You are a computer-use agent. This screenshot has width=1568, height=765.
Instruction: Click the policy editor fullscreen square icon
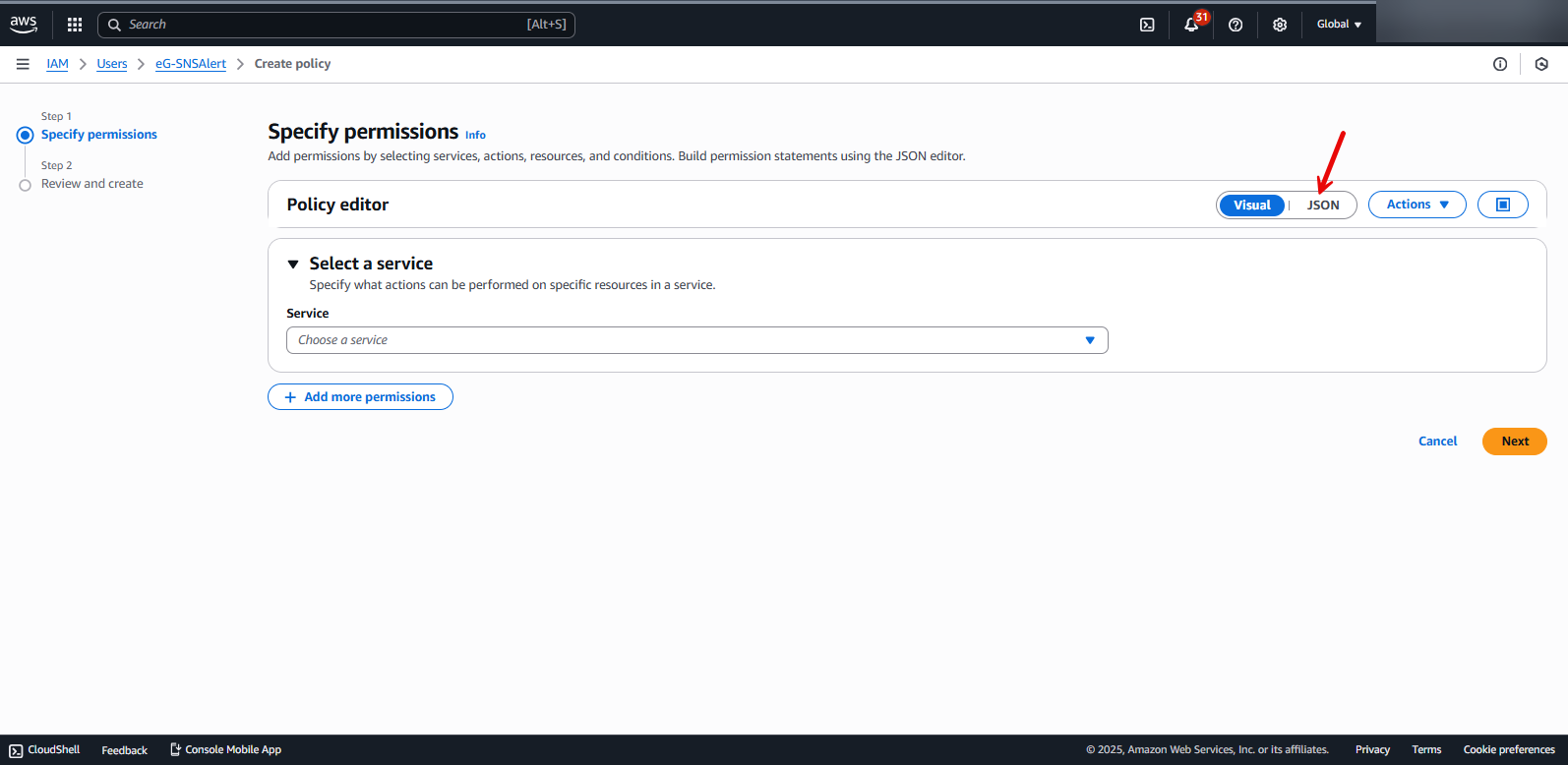1502,205
